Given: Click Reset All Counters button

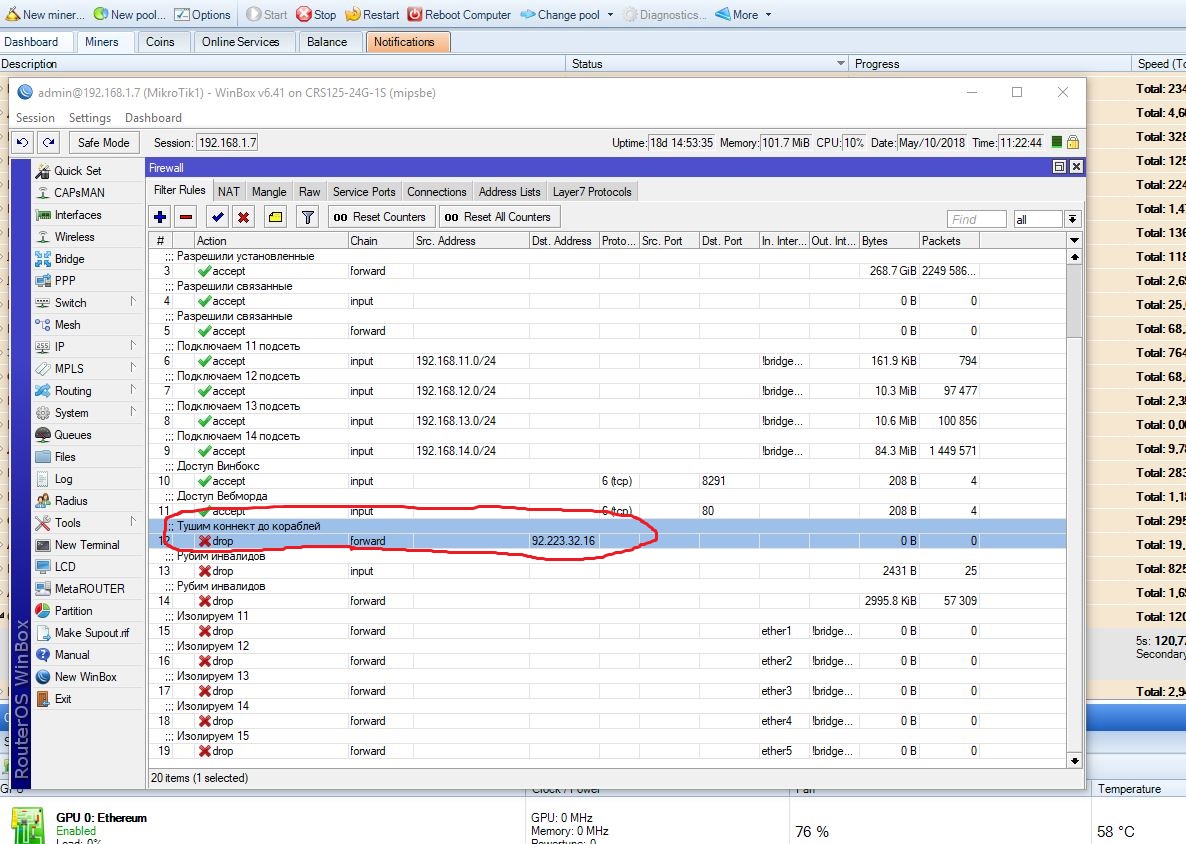Looking at the screenshot, I should pos(498,217).
